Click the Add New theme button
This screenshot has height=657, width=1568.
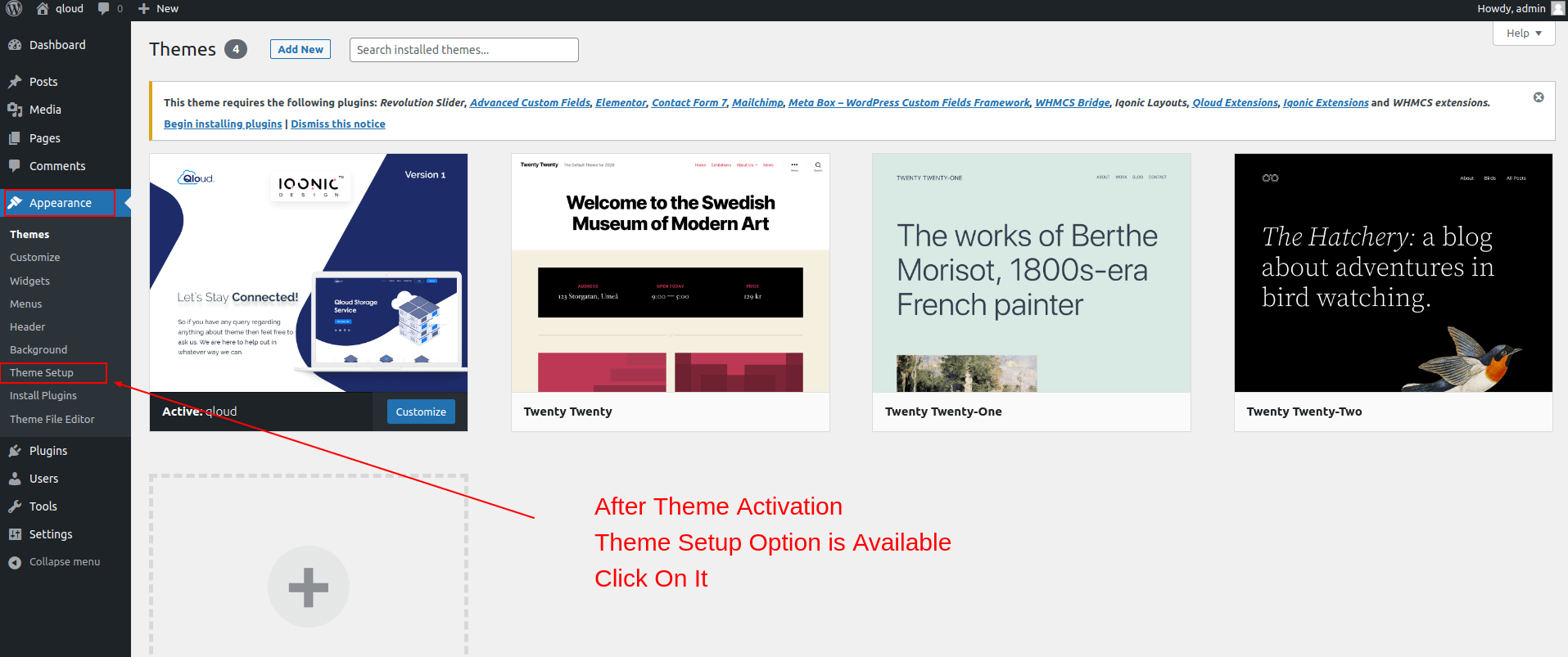(300, 49)
